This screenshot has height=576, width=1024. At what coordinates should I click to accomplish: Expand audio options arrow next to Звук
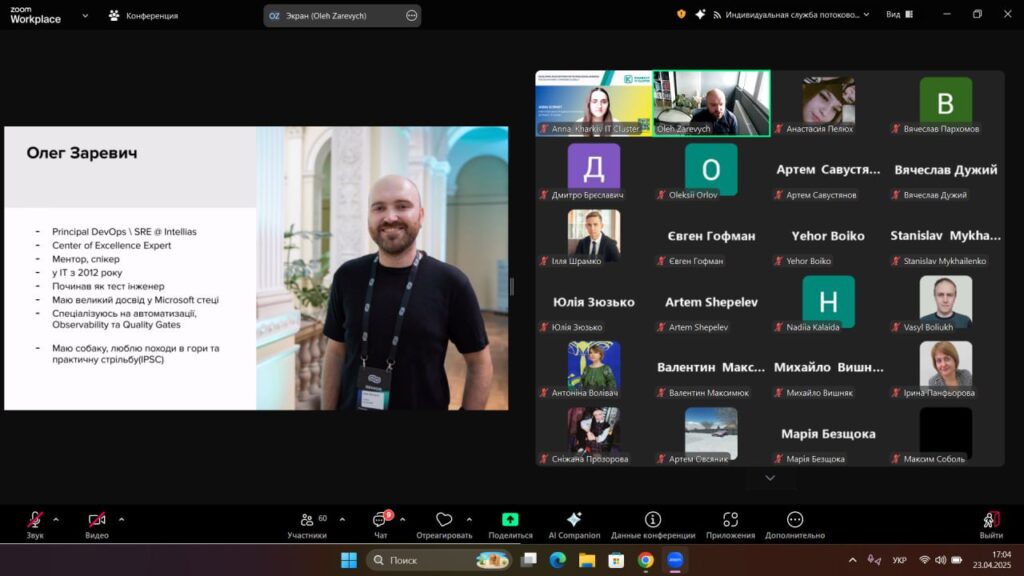pyautogui.click(x=56, y=519)
